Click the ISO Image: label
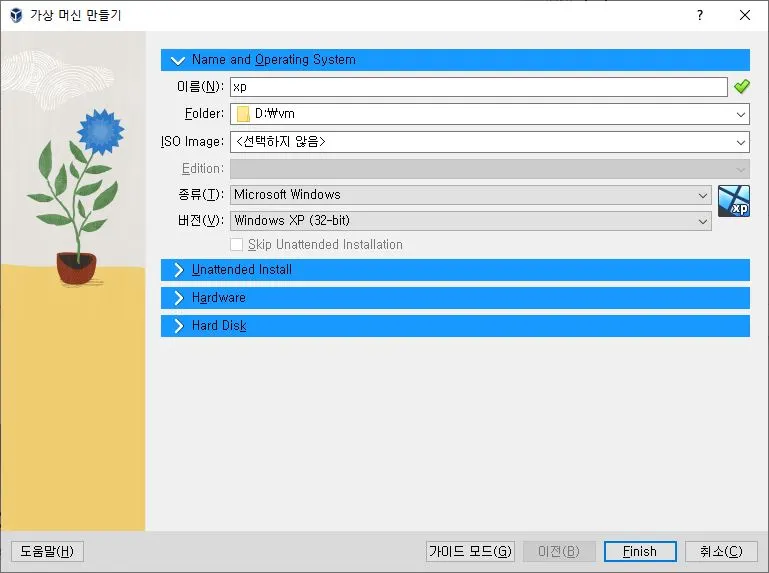The image size is (769, 573). click(x=192, y=142)
